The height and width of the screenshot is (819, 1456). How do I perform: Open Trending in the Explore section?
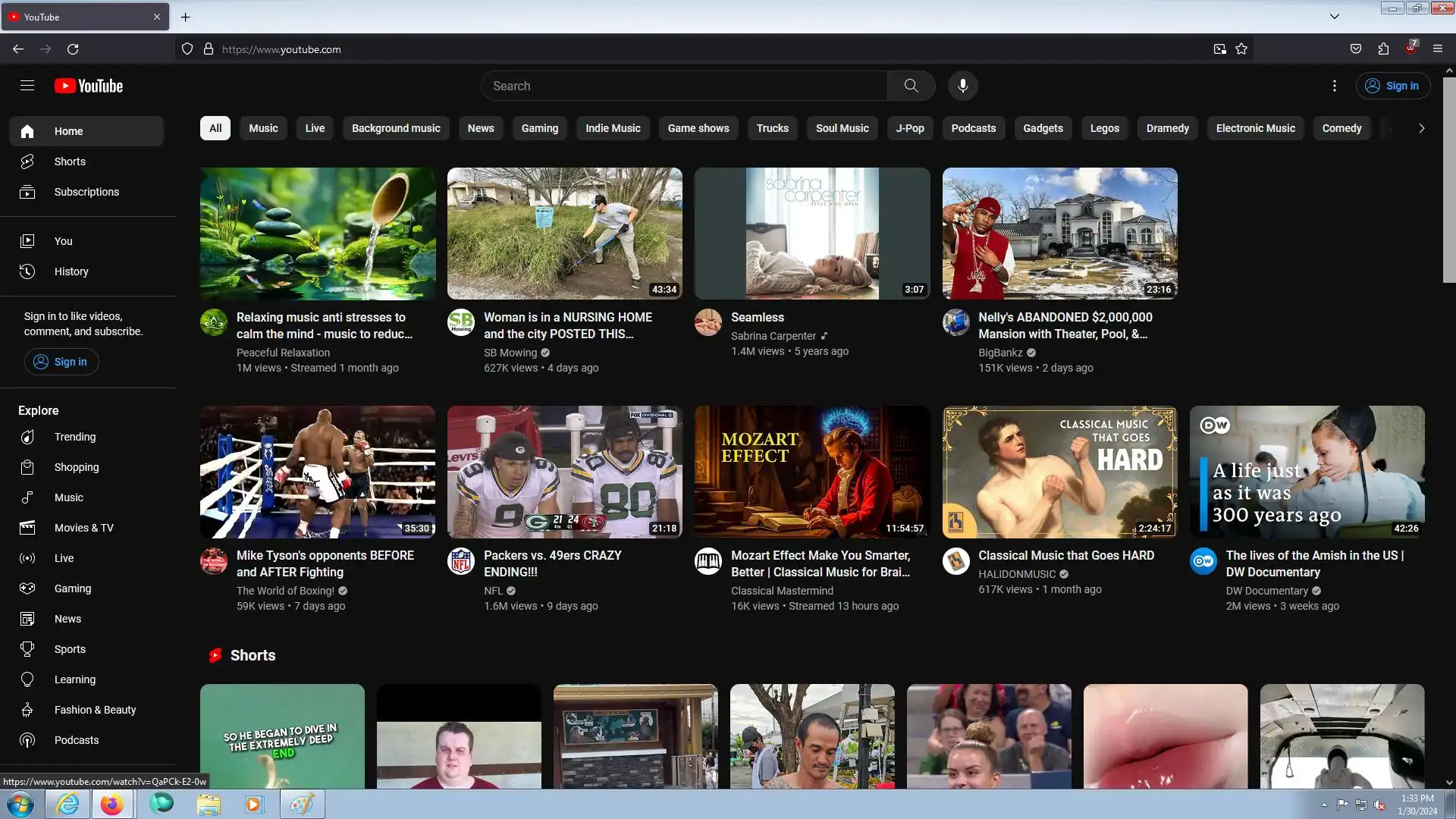tap(74, 437)
